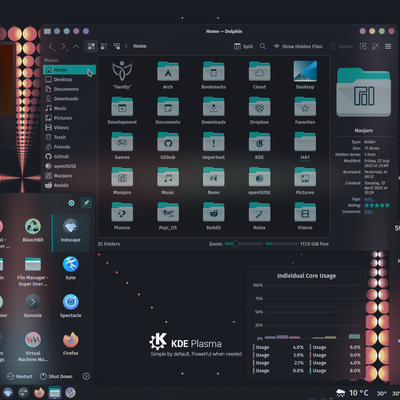This screenshot has height=400, width=400.
Task: Toggle Show Hidden Files
Action: (x=298, y=46)
